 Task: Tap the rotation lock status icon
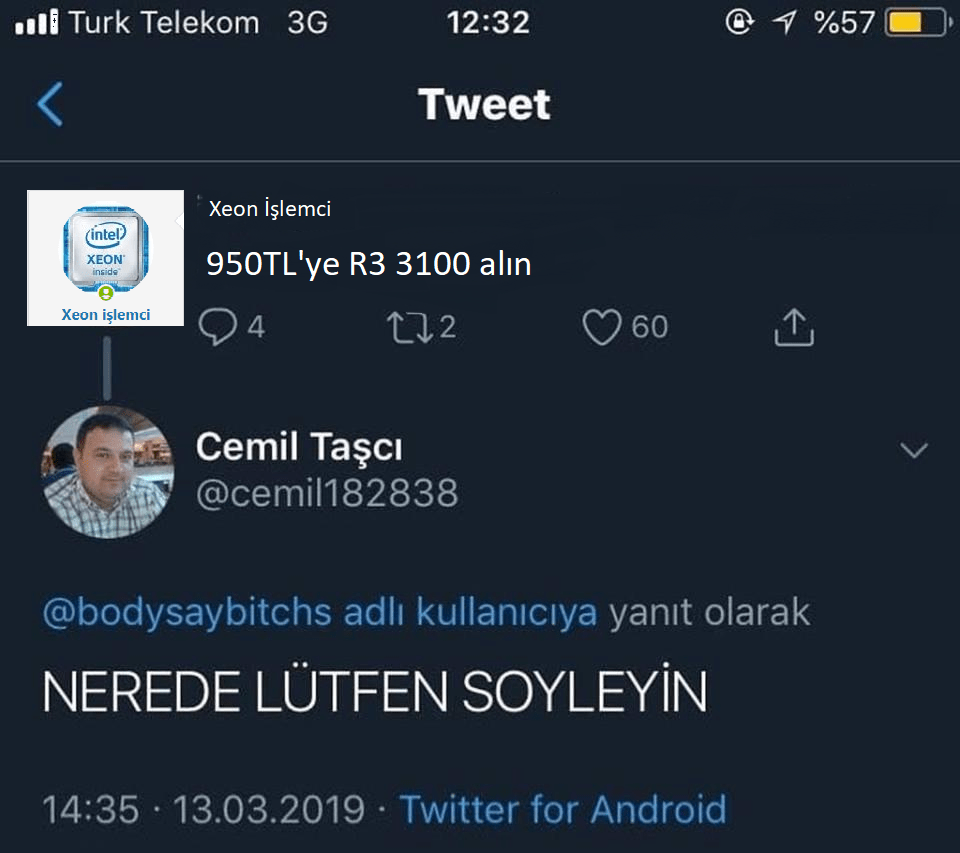(x=740, y=23)
